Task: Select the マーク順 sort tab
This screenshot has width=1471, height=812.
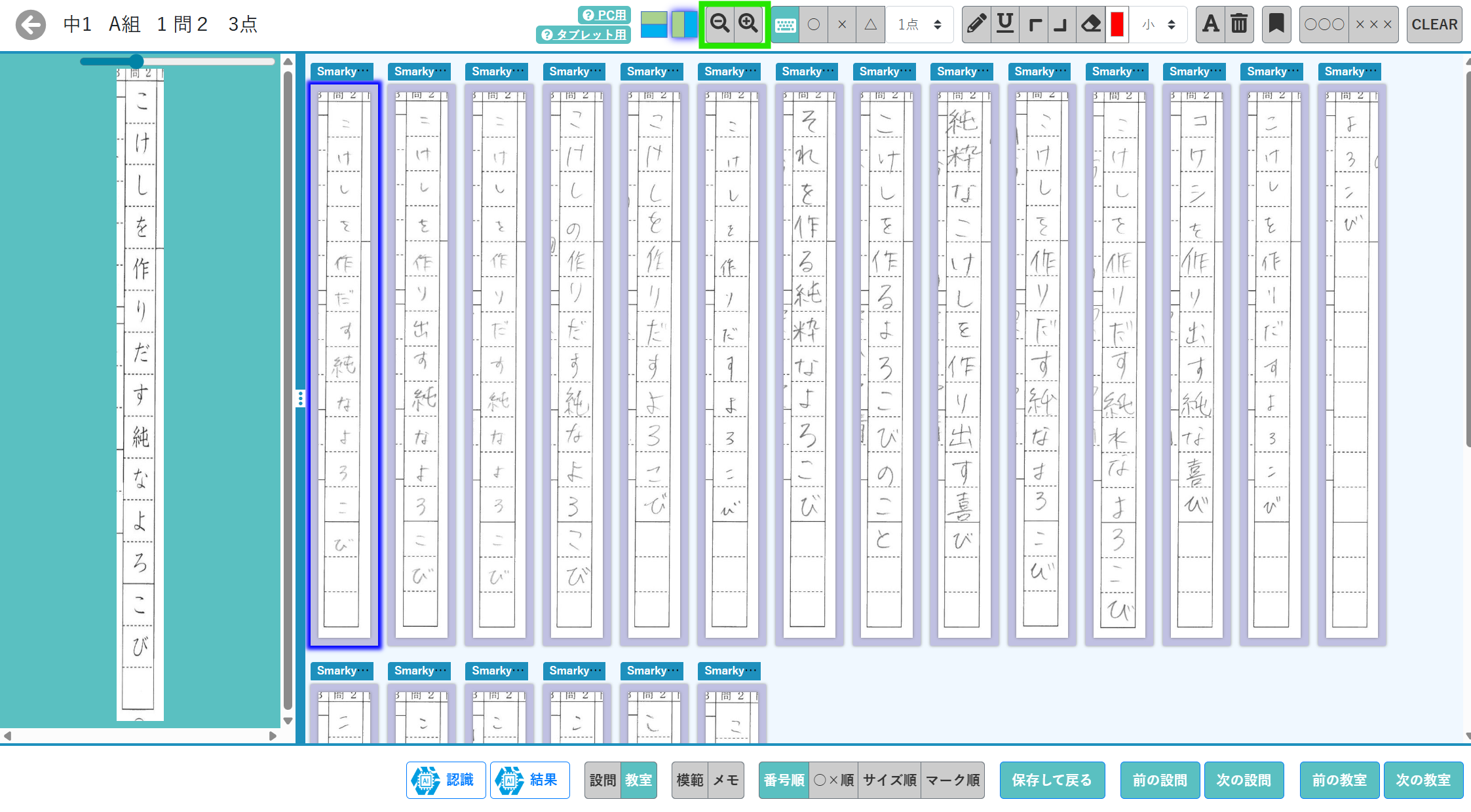Action: click(x=953, y=780)
